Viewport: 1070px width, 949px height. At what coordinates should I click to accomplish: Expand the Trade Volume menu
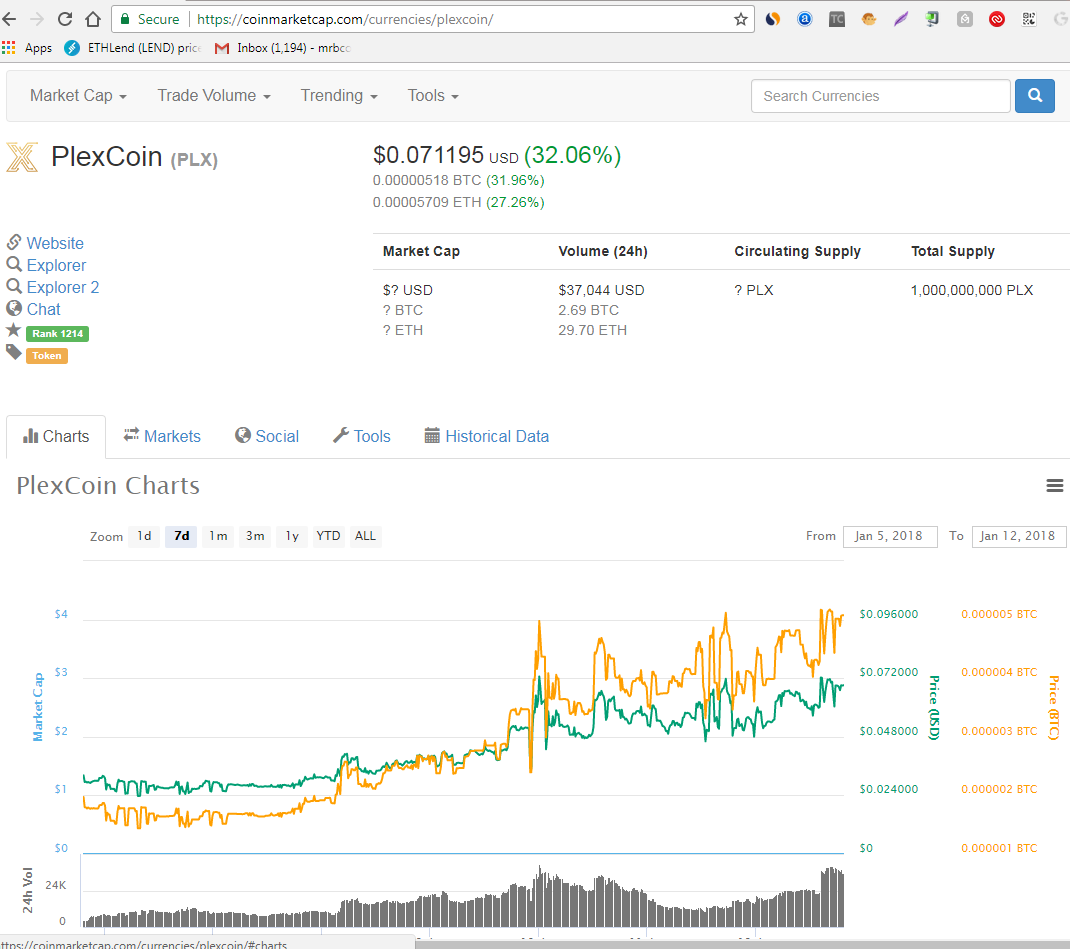pyautogui.click(x=214, y=96)
